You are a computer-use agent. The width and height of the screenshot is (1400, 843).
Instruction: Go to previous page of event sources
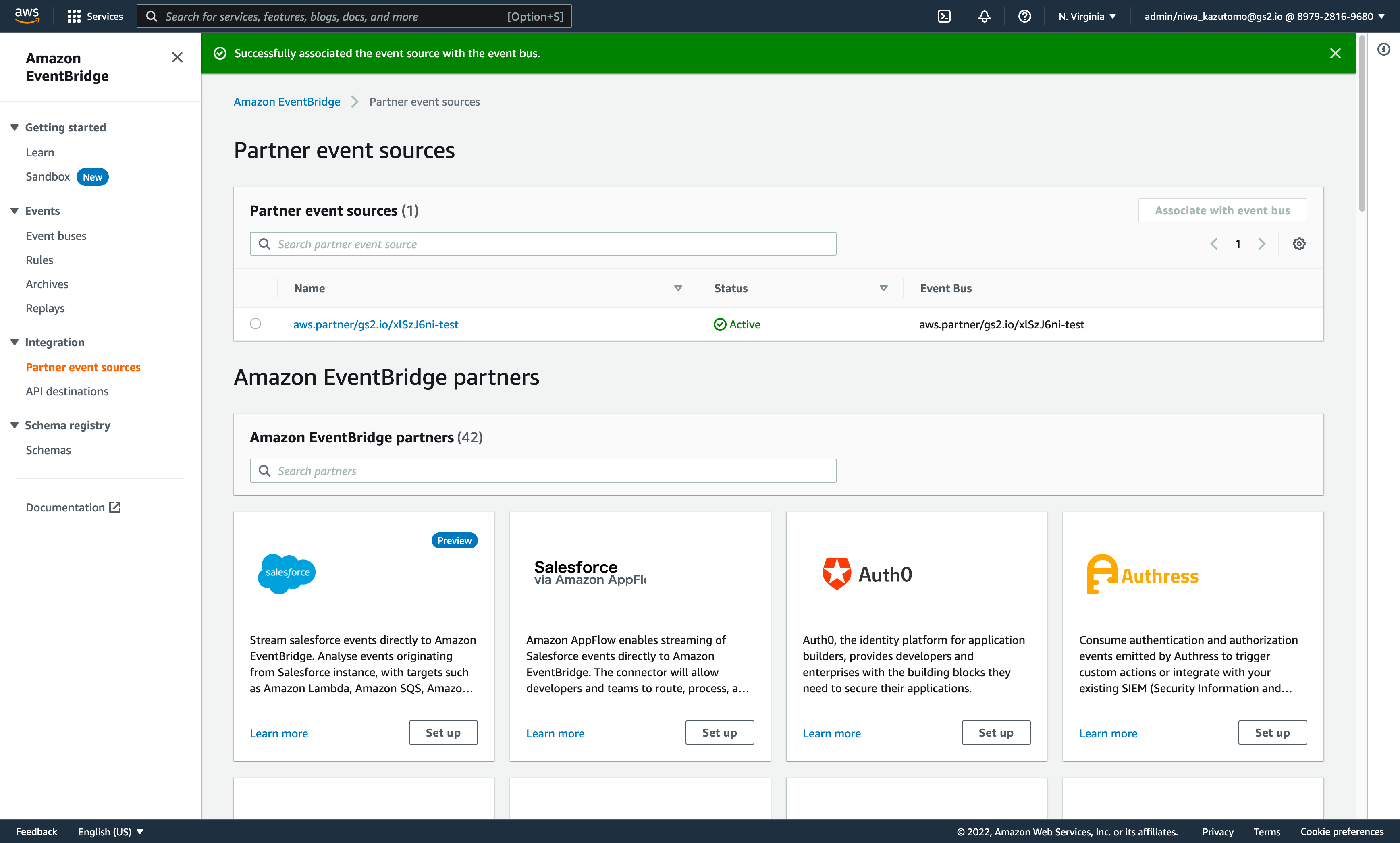click(1214, 244)
